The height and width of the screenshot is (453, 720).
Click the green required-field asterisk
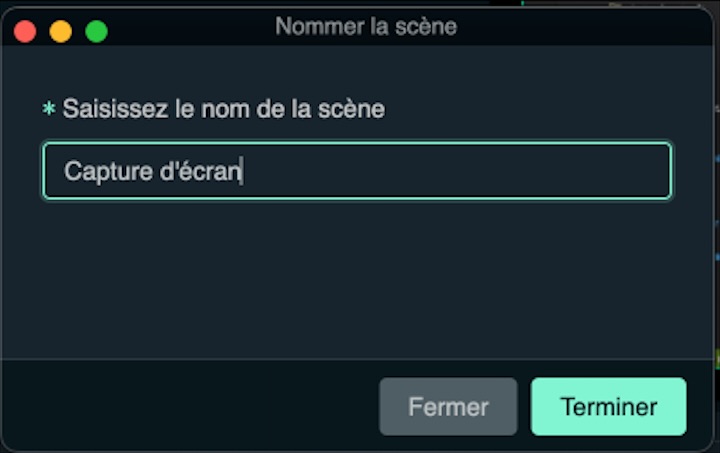(x=48, y=110)
